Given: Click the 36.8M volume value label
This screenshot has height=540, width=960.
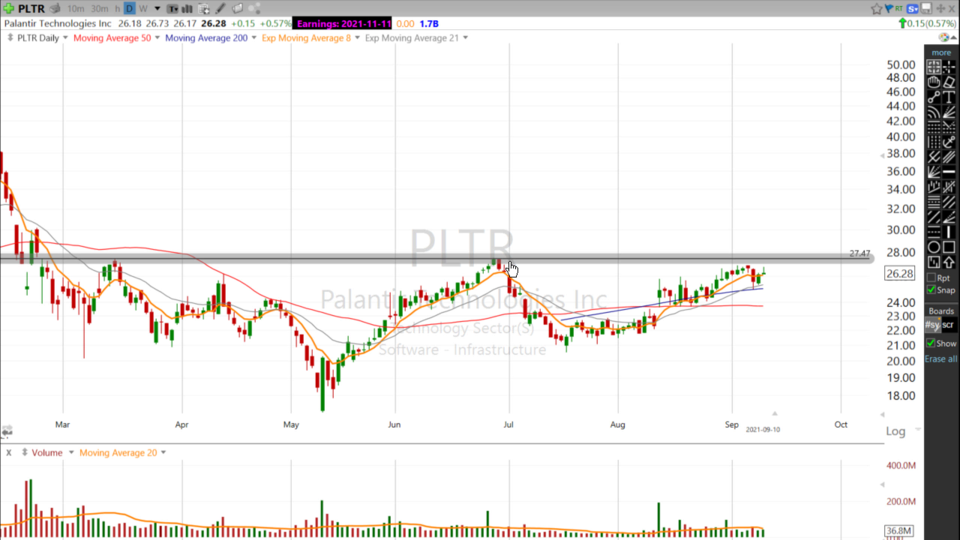Looking at the screenshot, I should click(x=899, y=531).
